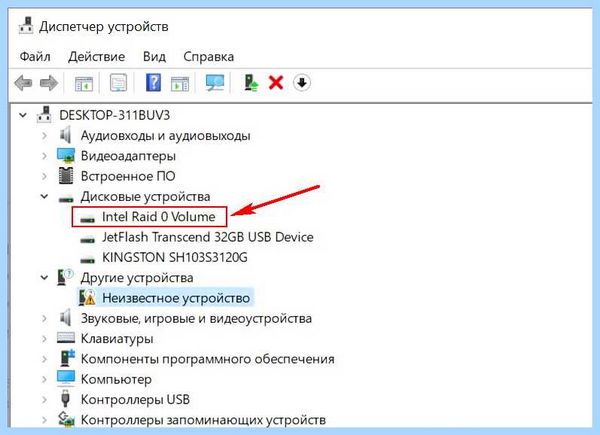Screen dimensions: 600x435
Task: Select the KINGSTON SH103S3120G disk
Action: tap(174, 257)
